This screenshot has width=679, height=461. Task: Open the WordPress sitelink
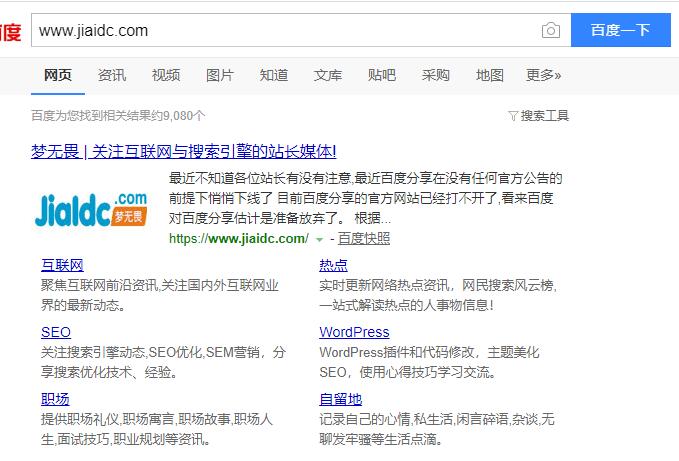(x=354, y=332)
